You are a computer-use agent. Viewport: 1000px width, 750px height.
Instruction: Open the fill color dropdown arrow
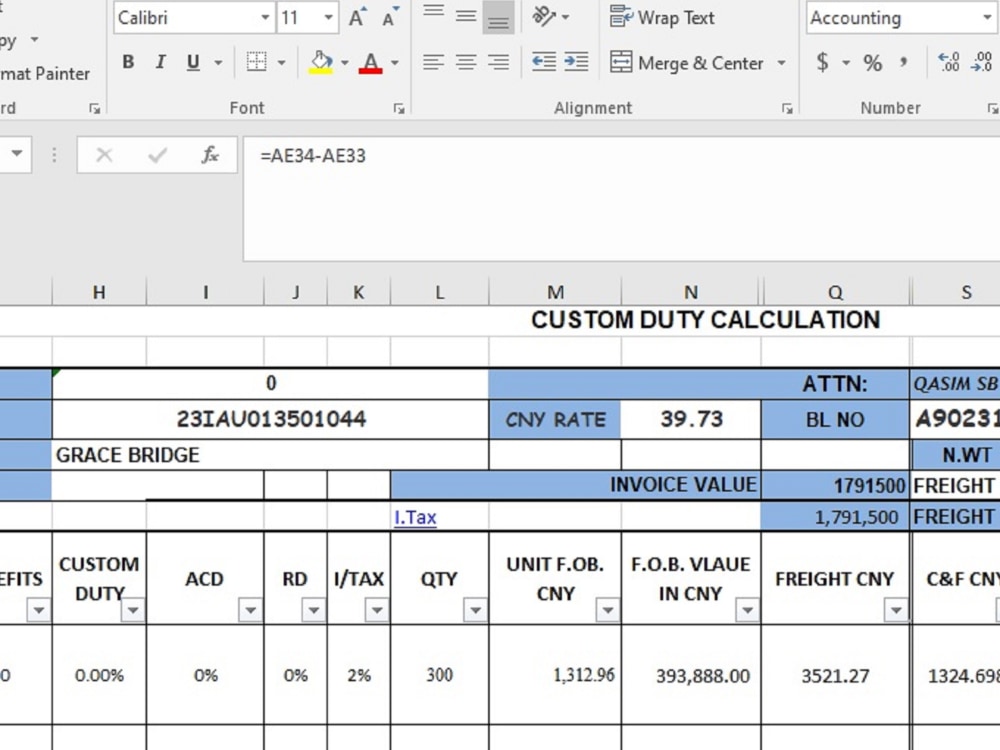point(345,62)
